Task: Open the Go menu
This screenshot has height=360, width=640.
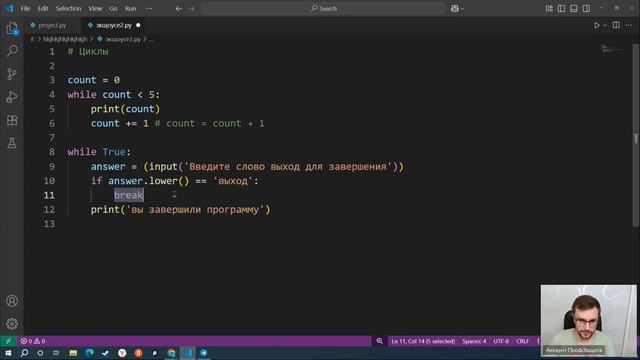Action: click(x=113, y=9)
